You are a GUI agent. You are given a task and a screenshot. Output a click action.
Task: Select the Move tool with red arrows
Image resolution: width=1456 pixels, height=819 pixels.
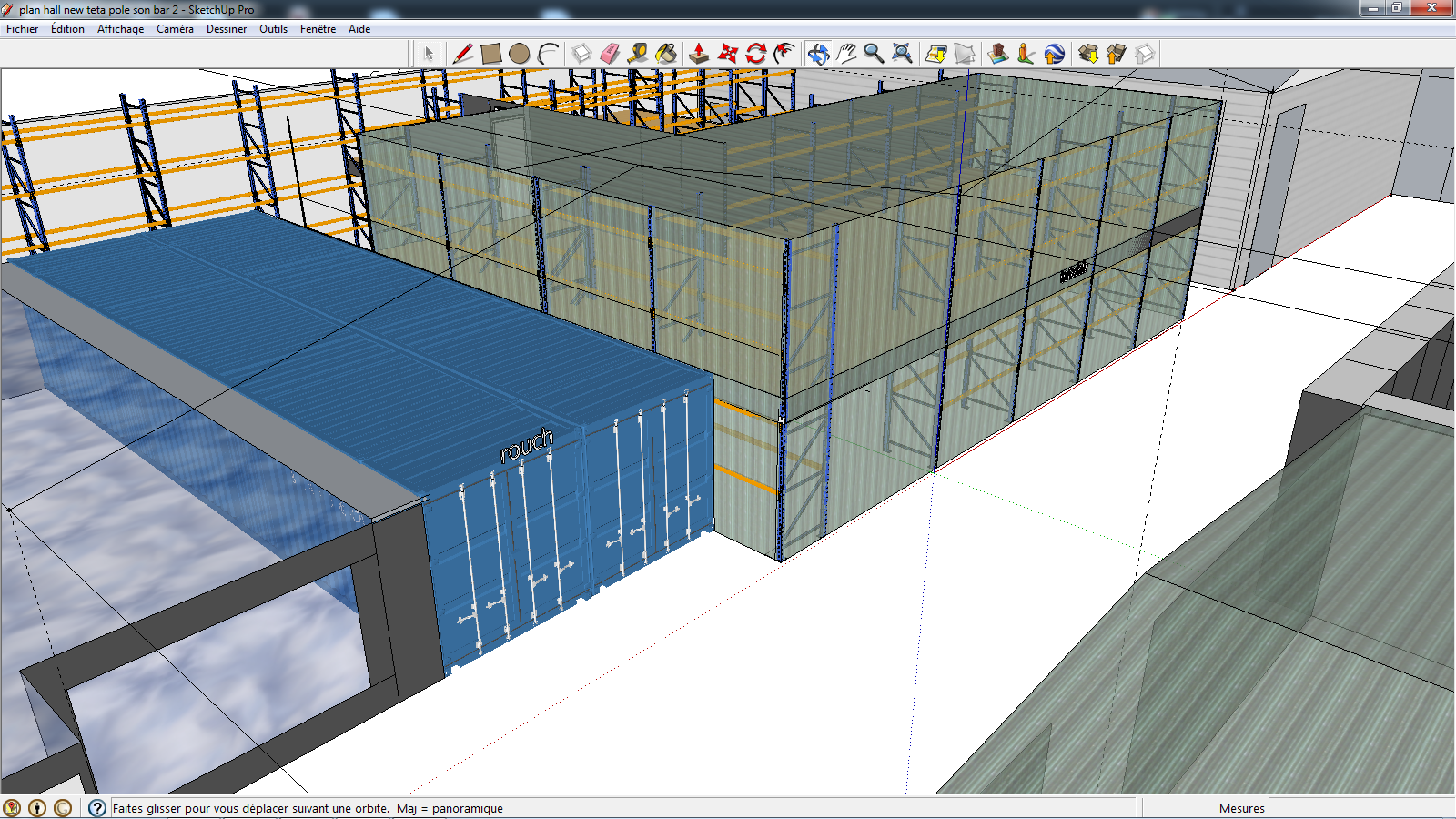pos(727,54)
